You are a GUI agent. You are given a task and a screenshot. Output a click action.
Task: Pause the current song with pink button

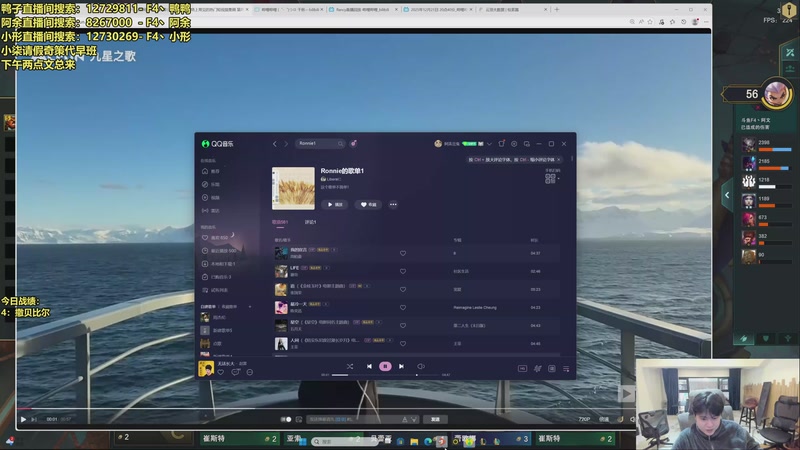coord(385,366)
